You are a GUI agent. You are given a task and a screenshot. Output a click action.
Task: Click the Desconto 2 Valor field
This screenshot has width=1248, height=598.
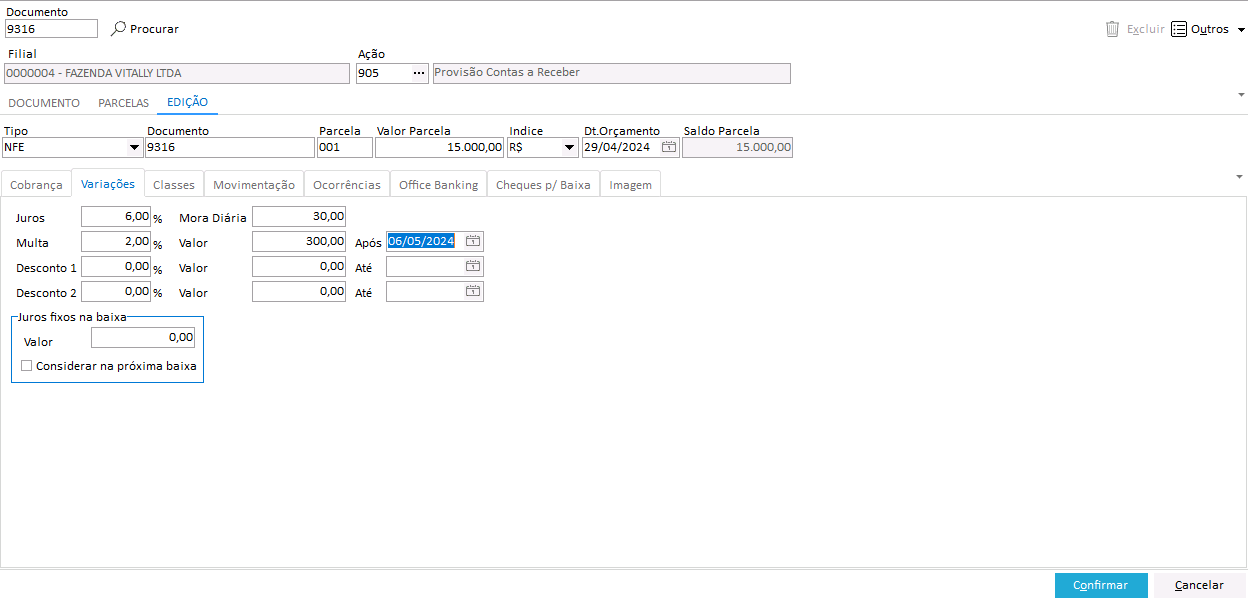point(299,291)
